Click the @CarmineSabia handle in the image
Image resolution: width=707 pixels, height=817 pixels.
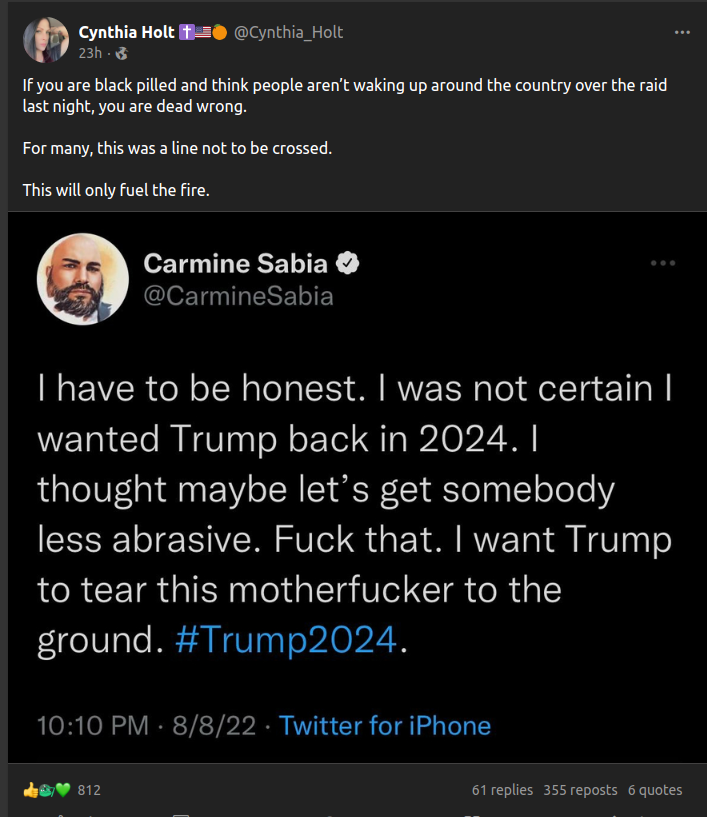pyautogui.click(x=238, y=296)
